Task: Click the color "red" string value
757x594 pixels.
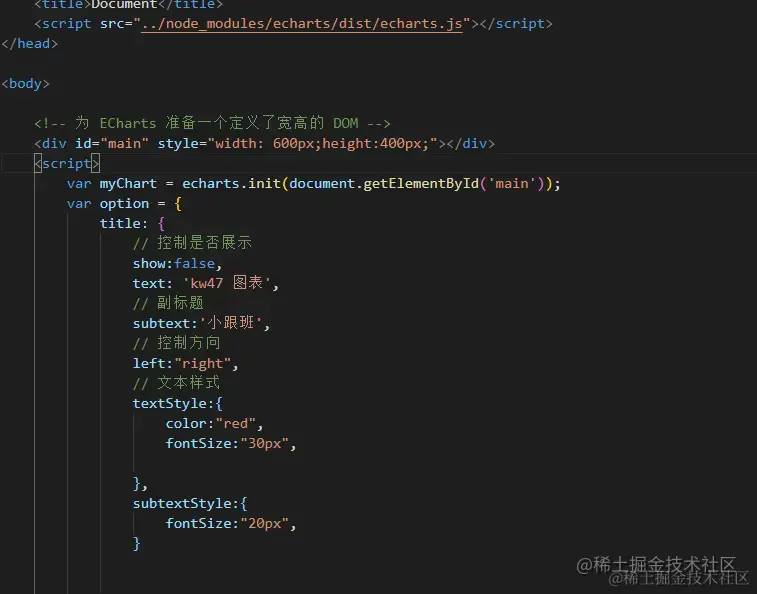Action: point(235,424)
